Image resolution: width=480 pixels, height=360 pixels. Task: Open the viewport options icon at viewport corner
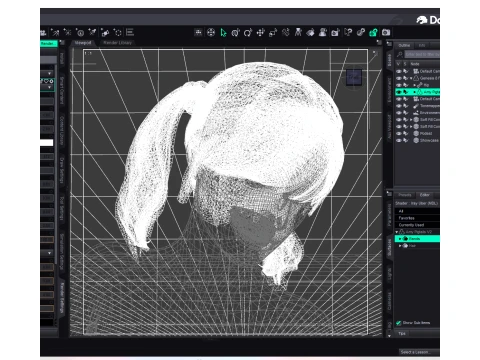[x=379, y=42]
